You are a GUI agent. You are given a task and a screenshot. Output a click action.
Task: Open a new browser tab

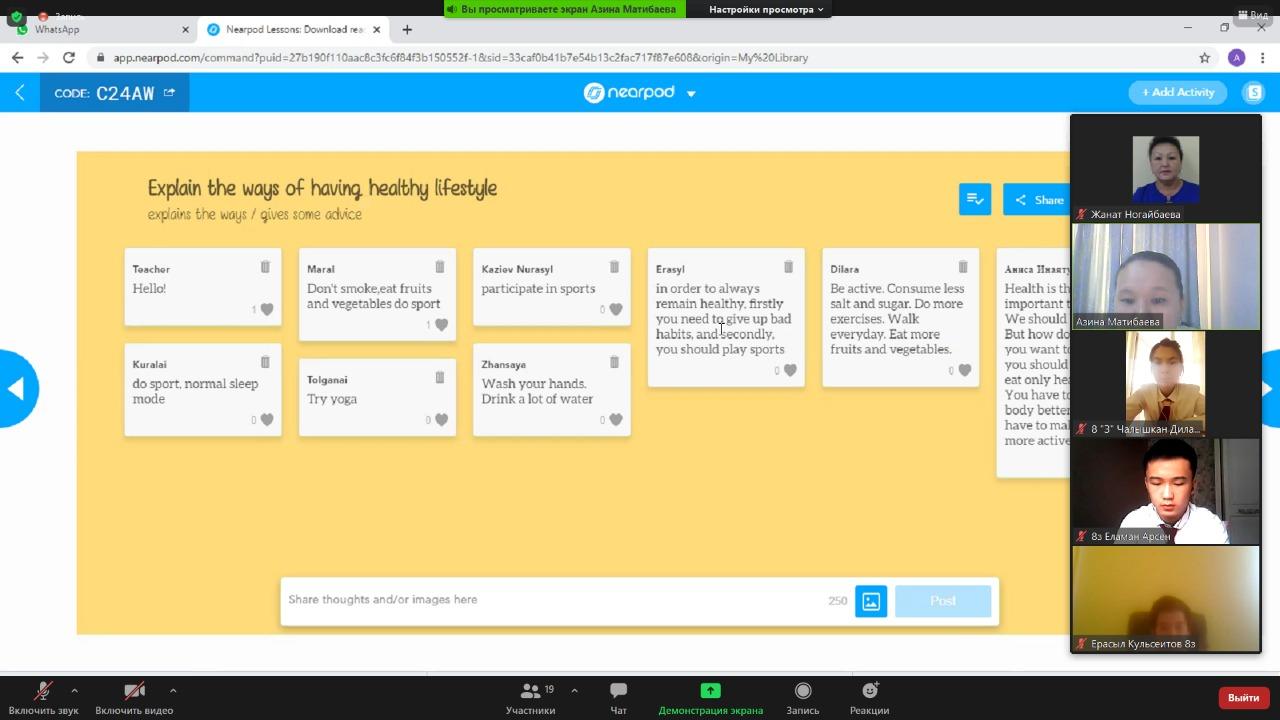[406, 30]
